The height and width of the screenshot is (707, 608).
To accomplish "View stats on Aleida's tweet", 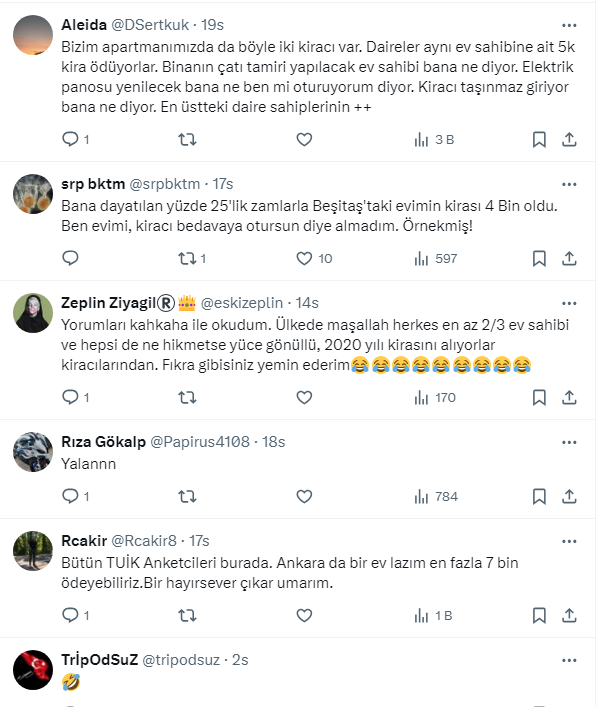I will [433, 139].
